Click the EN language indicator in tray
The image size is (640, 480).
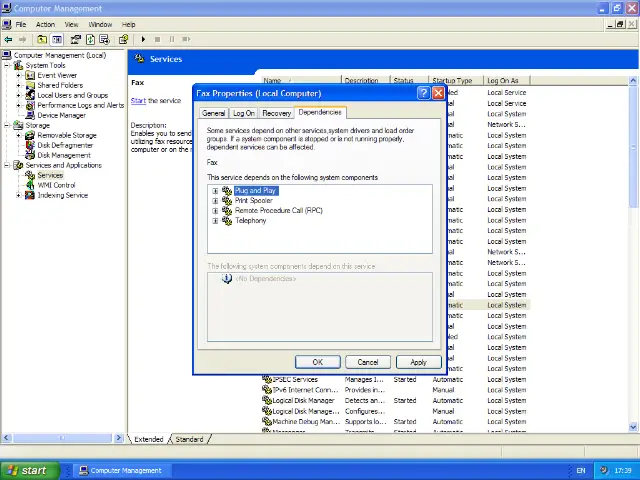click(580, 471)
